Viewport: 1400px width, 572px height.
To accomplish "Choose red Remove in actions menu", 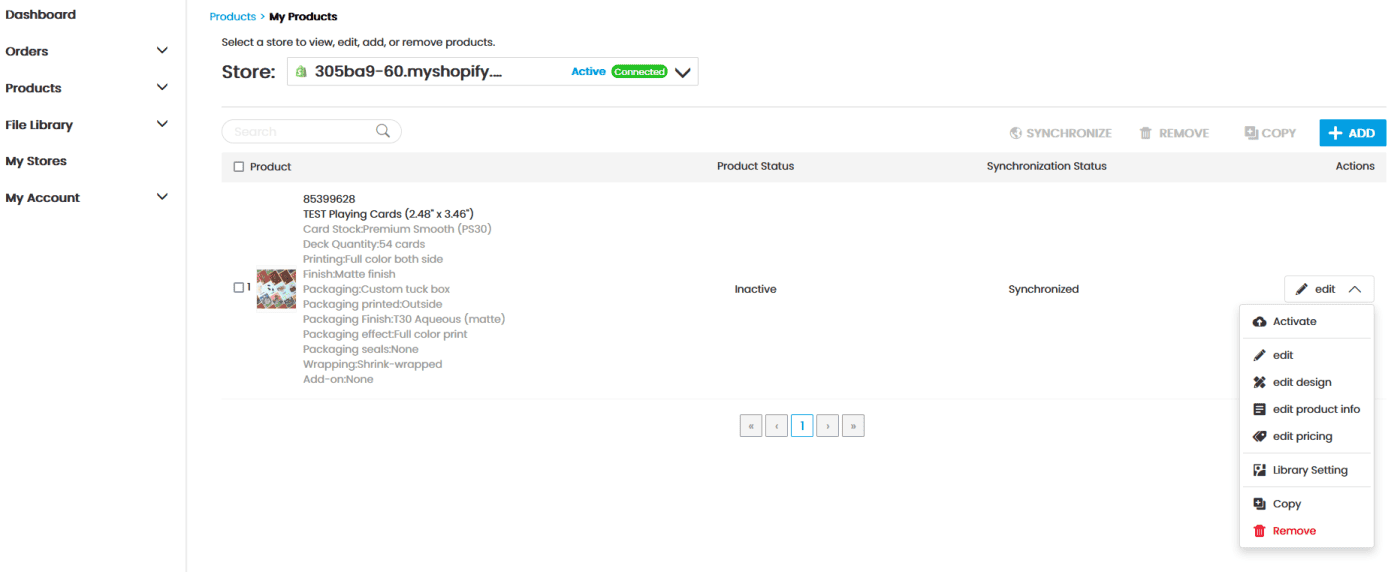I will [1294, 531].
